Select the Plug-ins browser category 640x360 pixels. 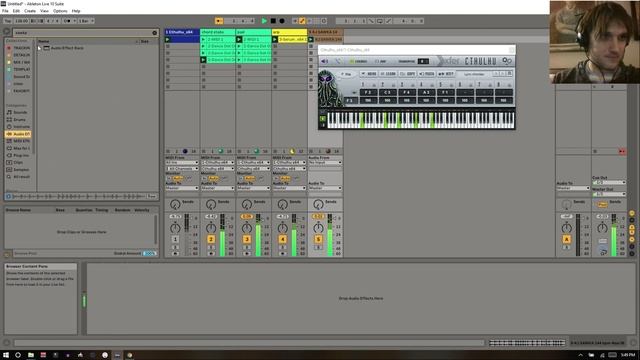[x=18, y=155]
